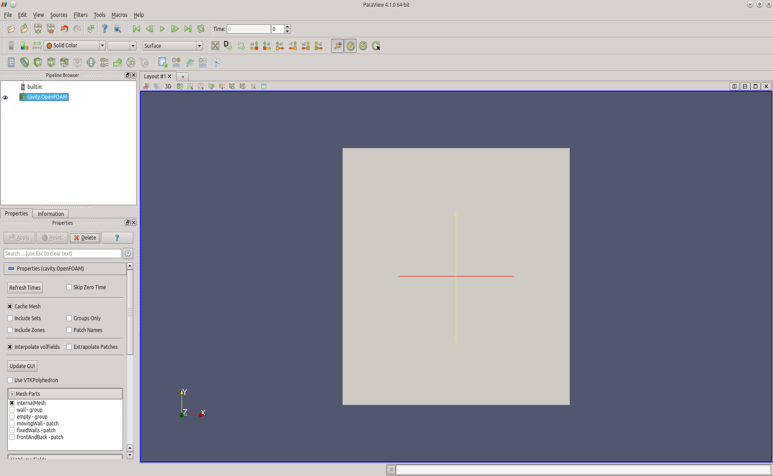Apply the Slice filter icon
Viewport: 773px width, 476px height.
point(51,62)
